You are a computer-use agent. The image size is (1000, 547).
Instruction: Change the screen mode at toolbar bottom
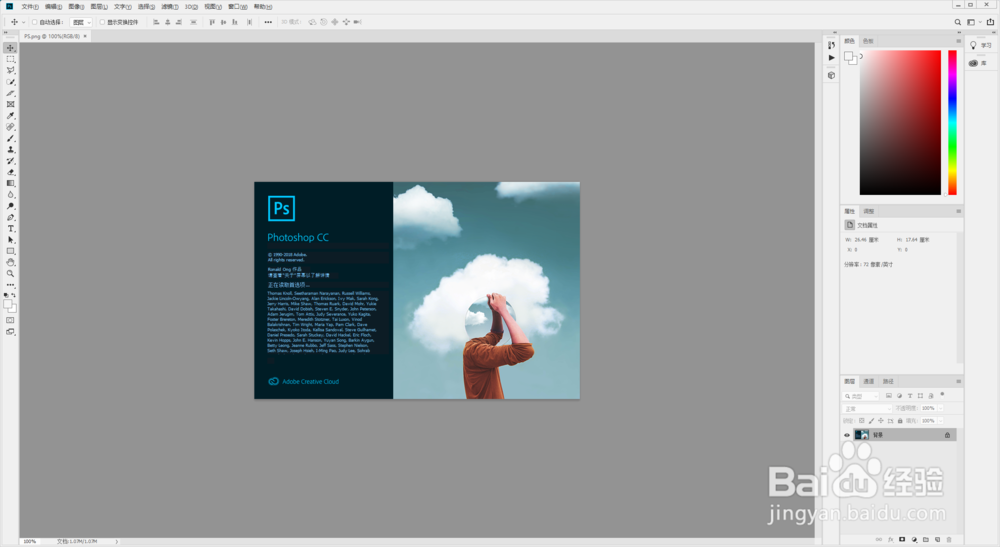click(10, 332)
